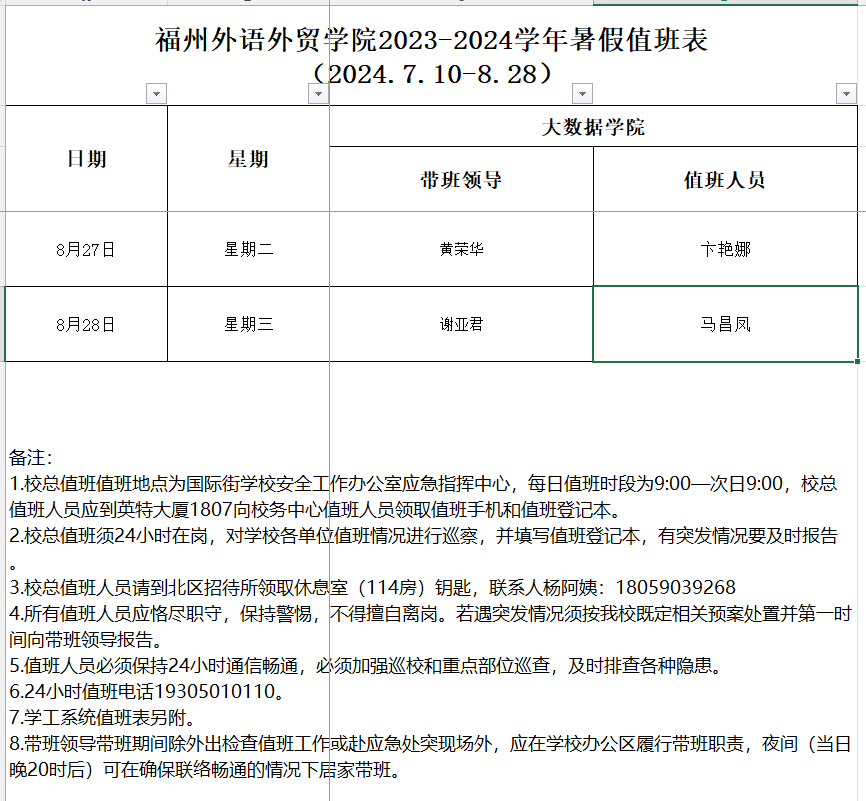
Task: Click the 星期 header cell
Action: click(x=248, y=159)
